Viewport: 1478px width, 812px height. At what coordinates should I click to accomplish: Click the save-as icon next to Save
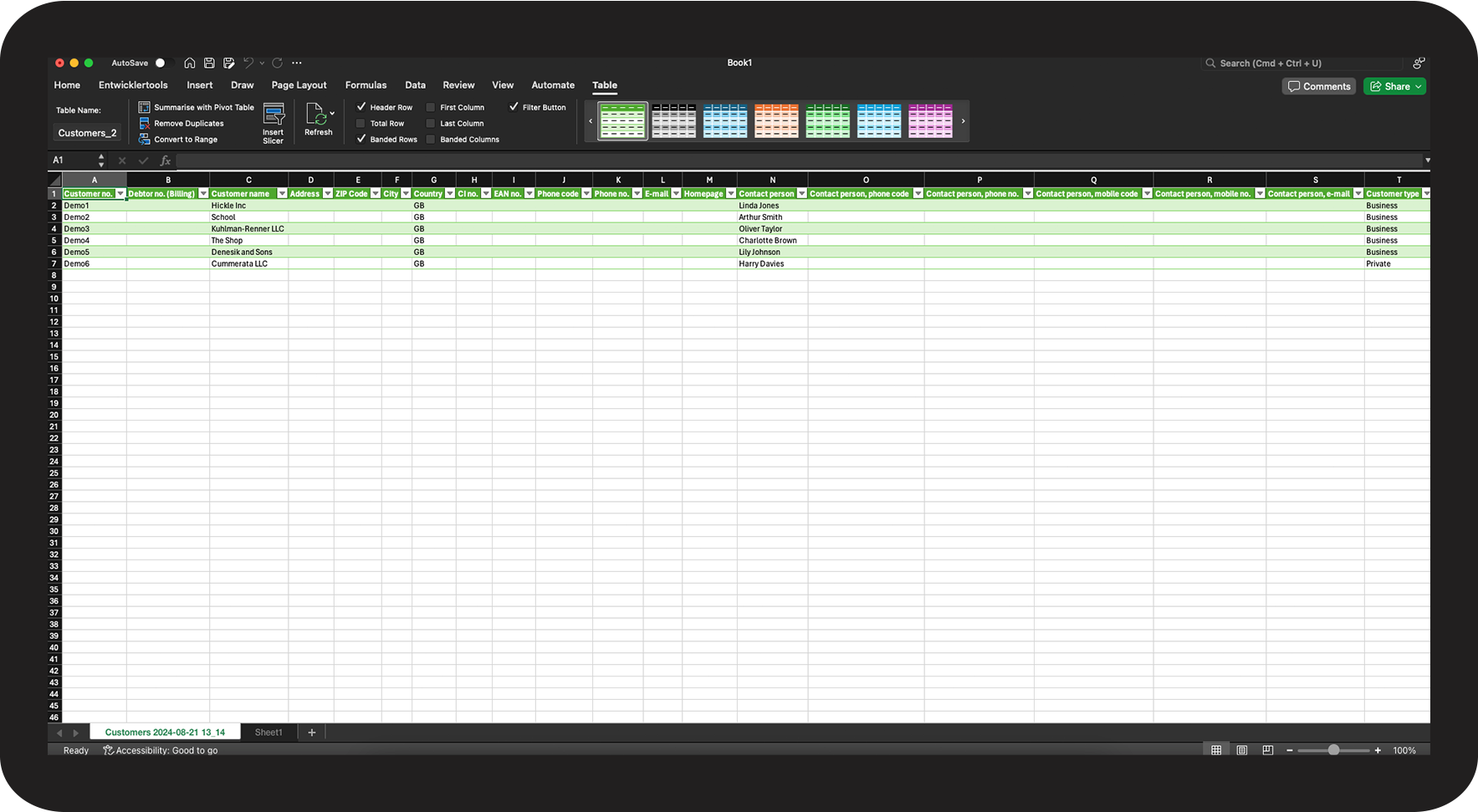(229, 63)
